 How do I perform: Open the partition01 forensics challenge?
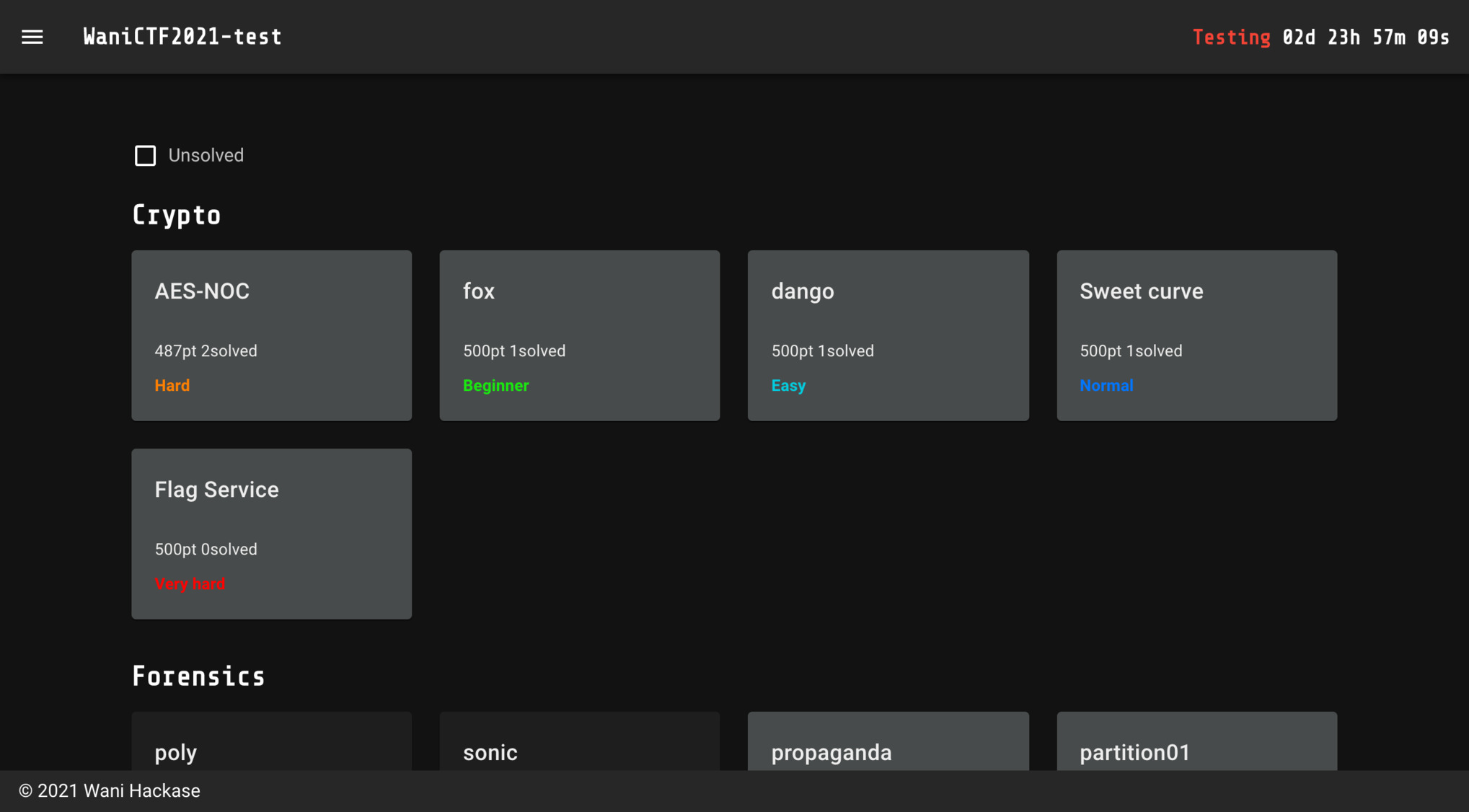tap(1196, 741)
